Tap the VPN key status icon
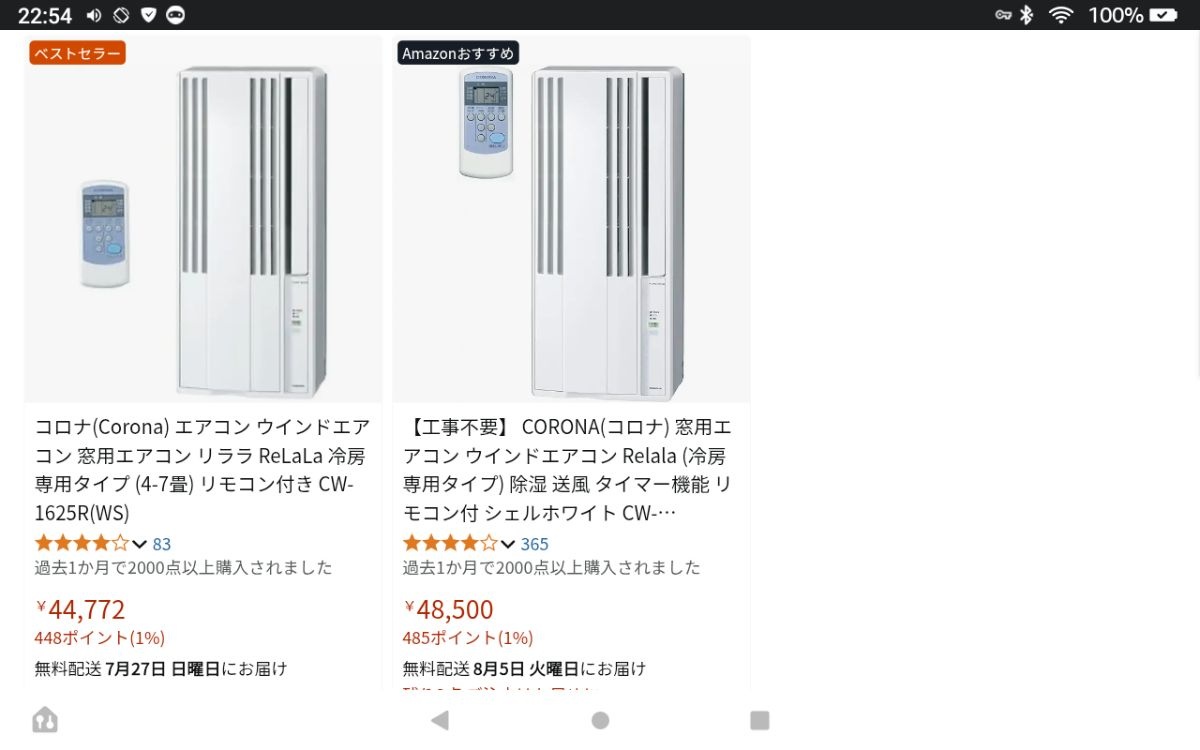This screenshot has height=750, width=1200. point(1003,15)
